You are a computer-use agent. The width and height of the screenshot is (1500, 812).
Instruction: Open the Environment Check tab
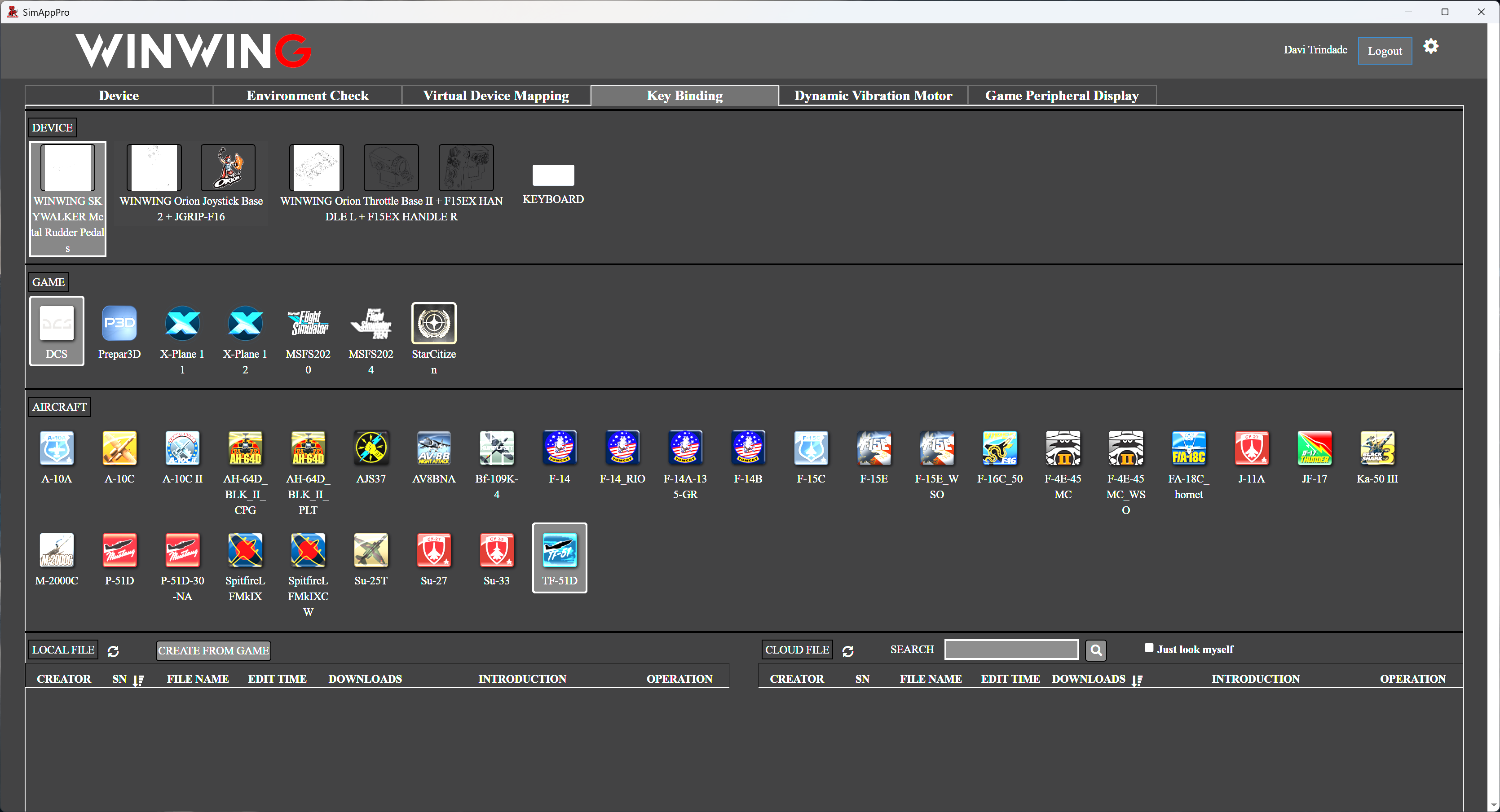(308, 96)
